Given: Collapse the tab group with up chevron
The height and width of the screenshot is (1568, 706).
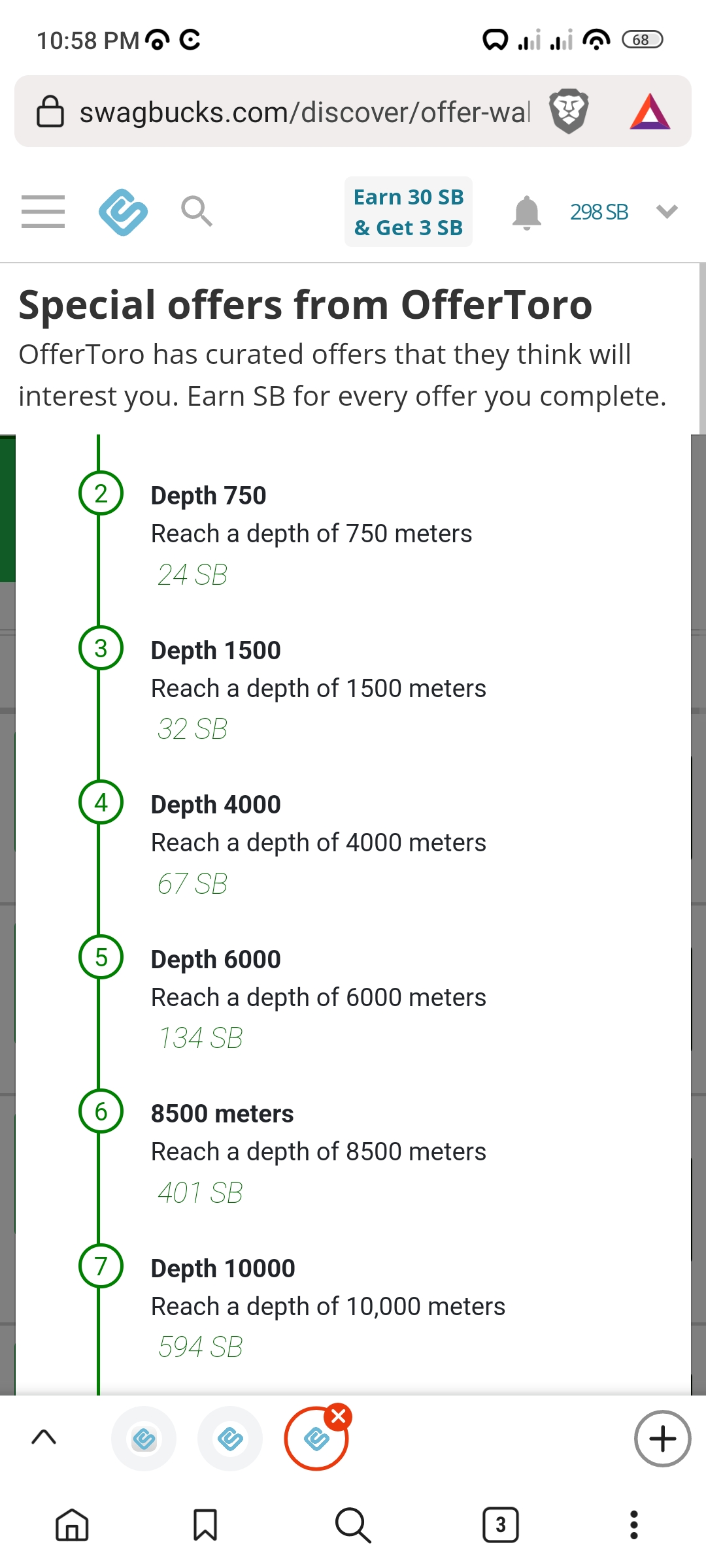Looking at the screenshot, I should (44, 1437).
